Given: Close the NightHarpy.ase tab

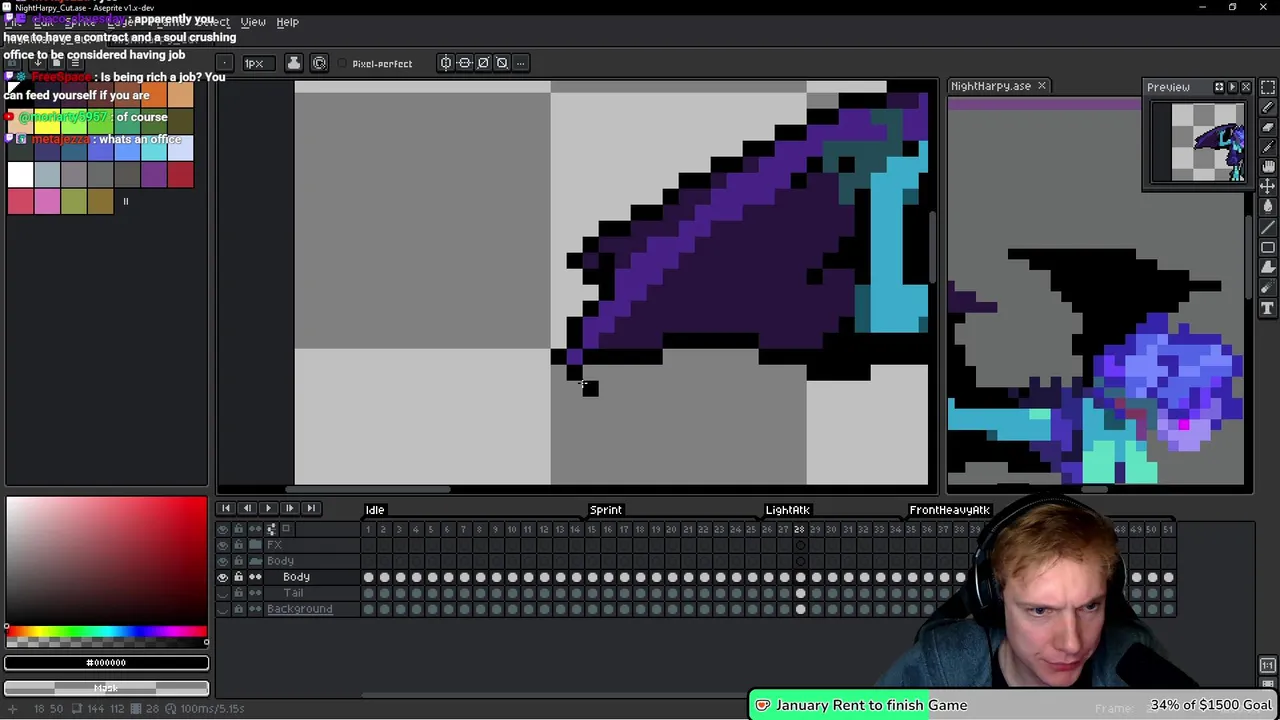Looking at the screenshot, I should point(1041,86).
